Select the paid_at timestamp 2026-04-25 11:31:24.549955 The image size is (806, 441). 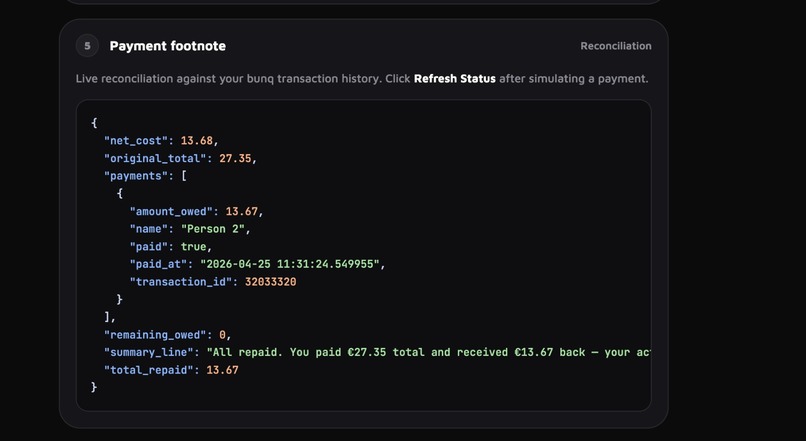pyautogui.click(x=290, y=264)
